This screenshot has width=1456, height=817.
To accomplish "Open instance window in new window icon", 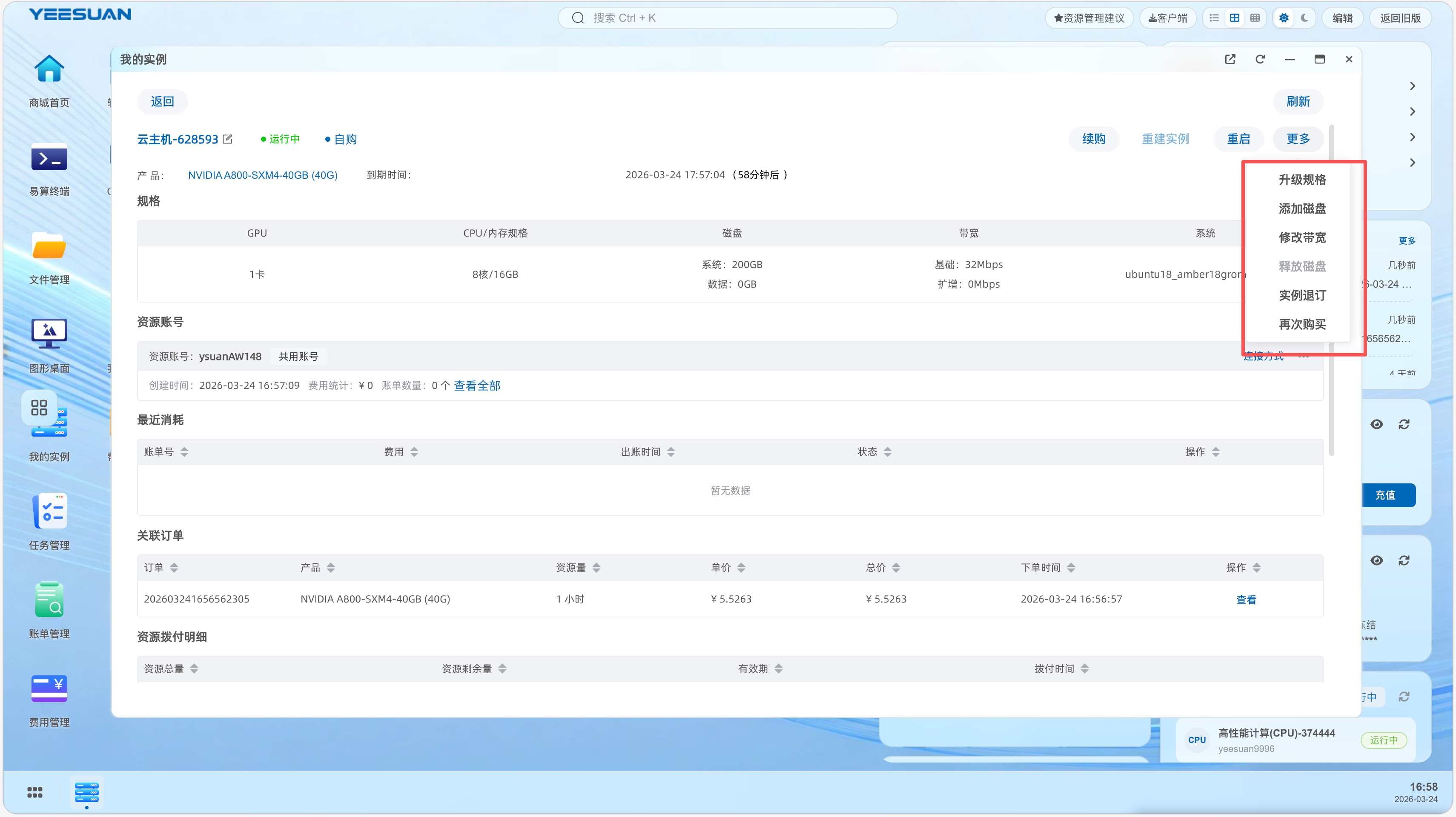I will [x=1230, y=59].
